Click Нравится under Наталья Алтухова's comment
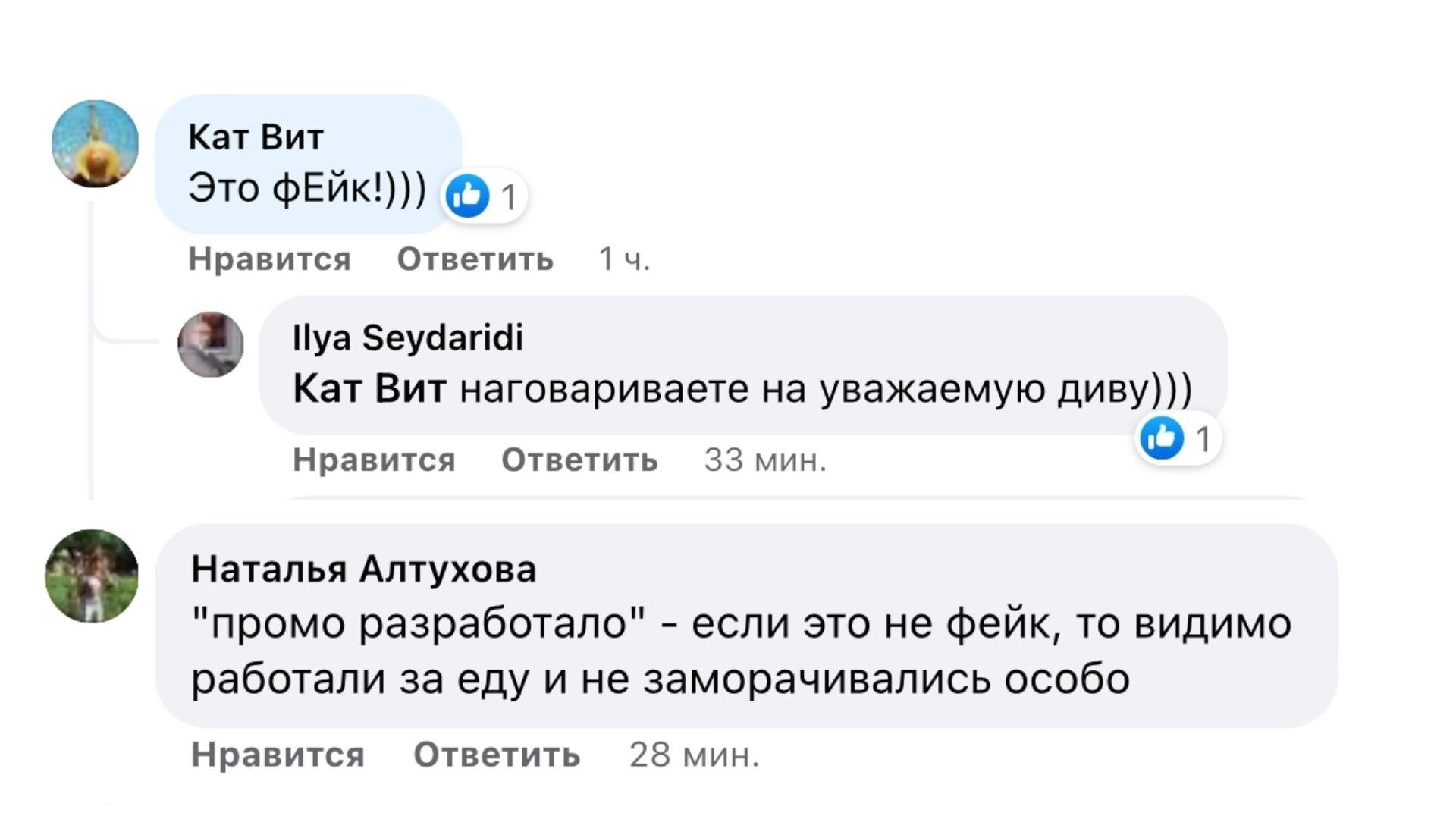The image size is (1456, 819). coord(278,755)
